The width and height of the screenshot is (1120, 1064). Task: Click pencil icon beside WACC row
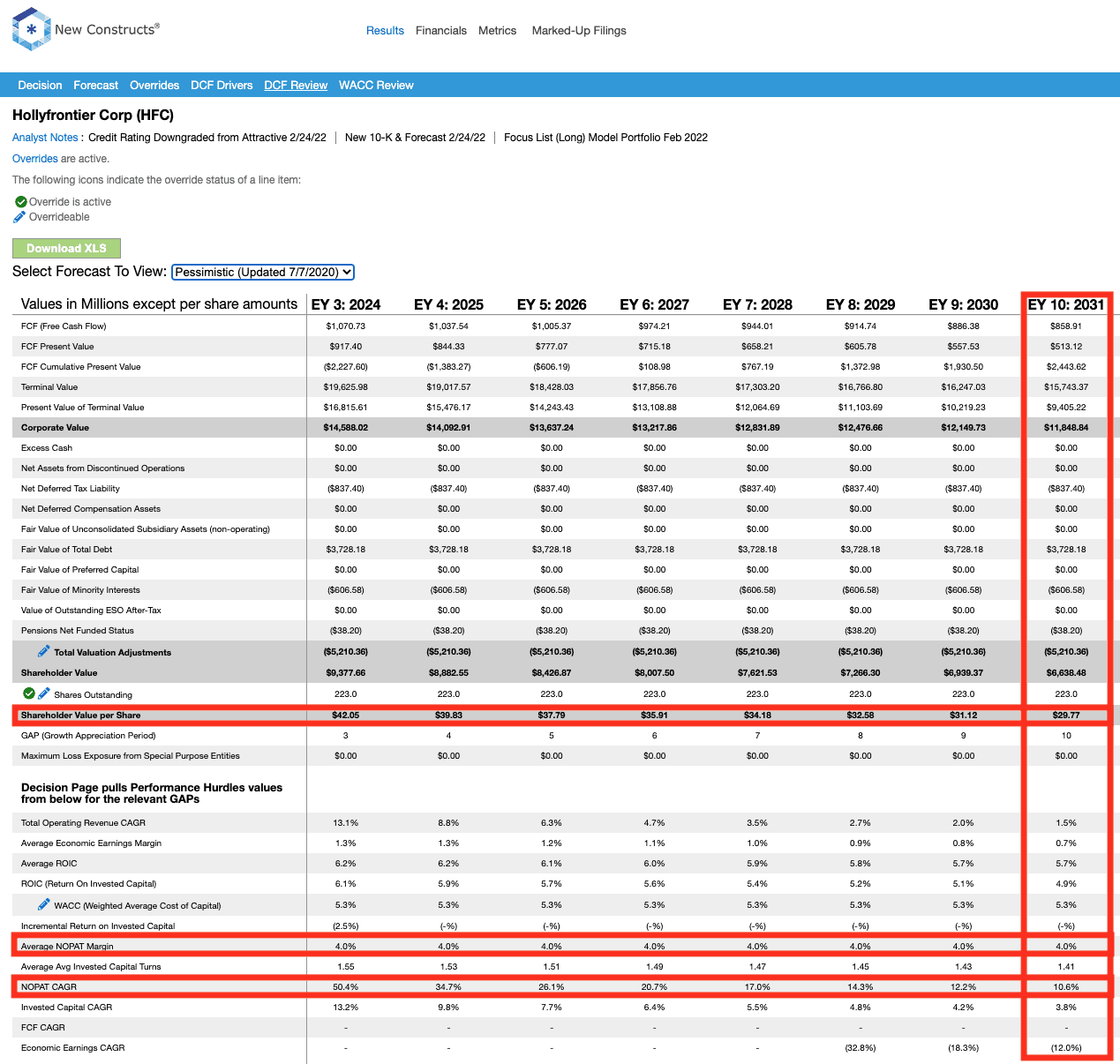pos(43,904)
